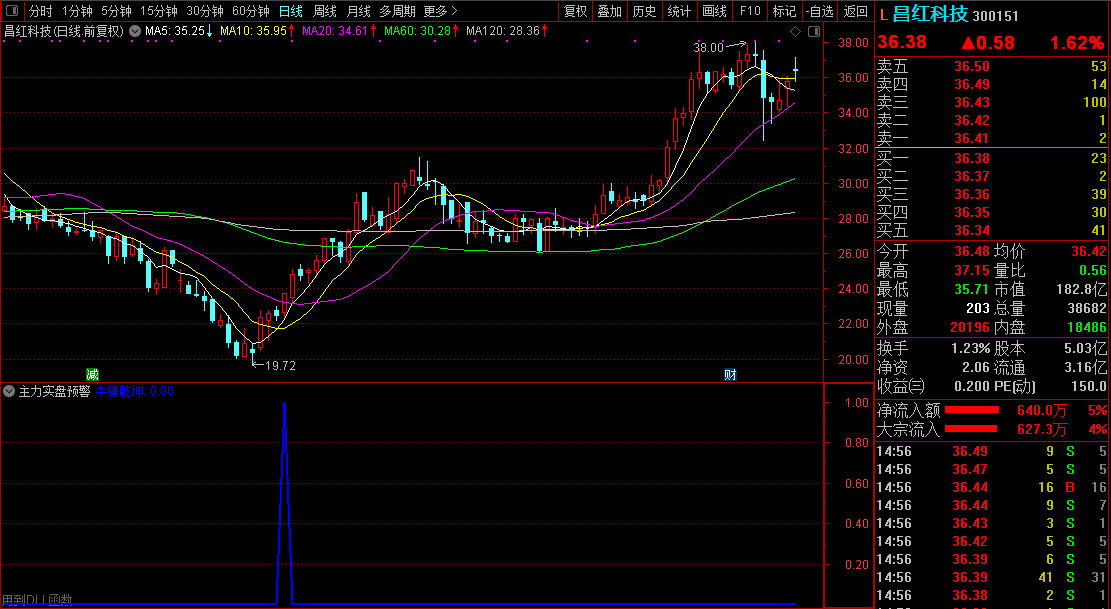Open the 主力实盘预警 indicator dropdown arrow
The height and width of the screenshot is (609, 1111).
(9, 391)
